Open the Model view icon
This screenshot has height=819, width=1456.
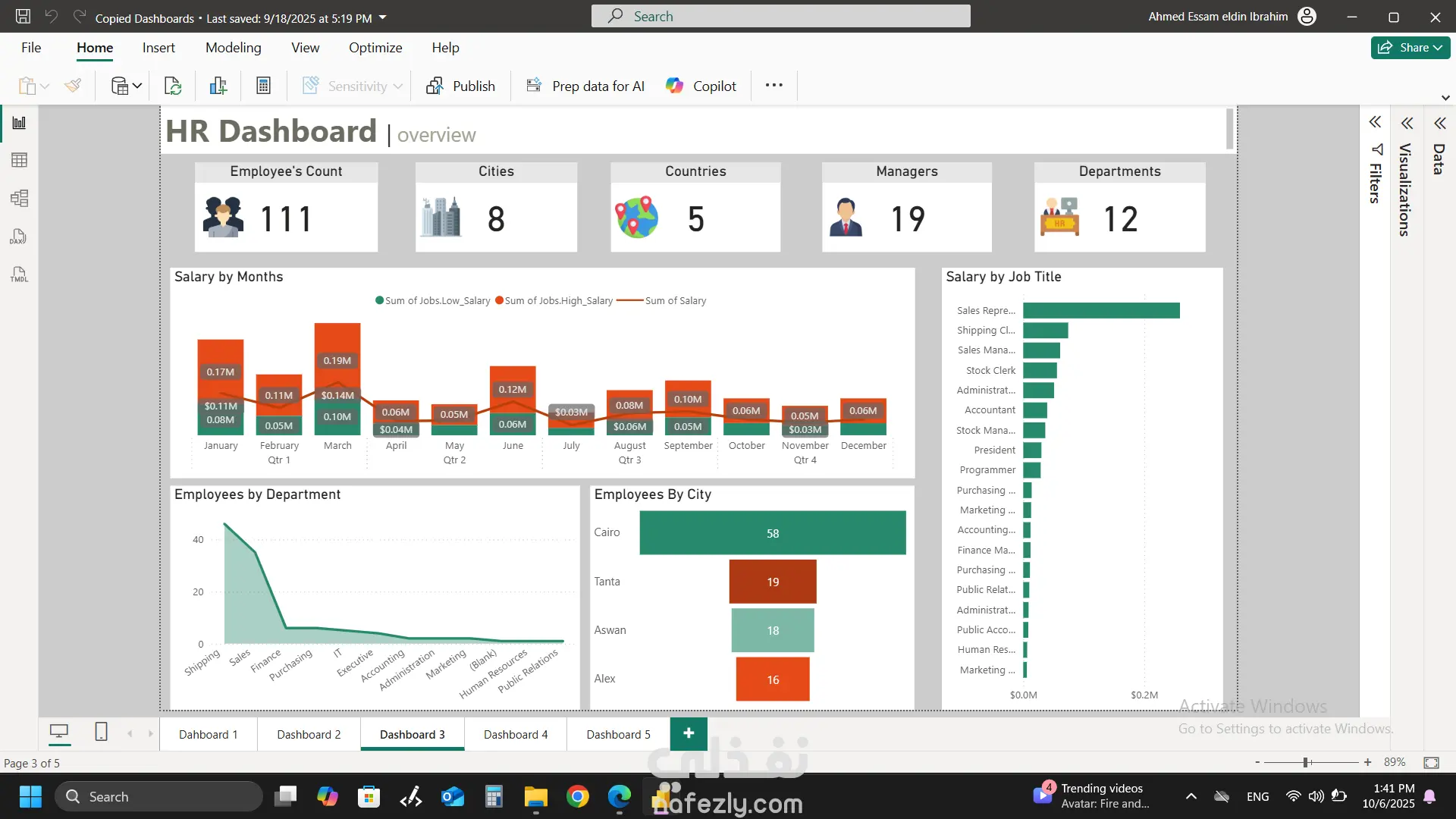[x=19, y=199]
